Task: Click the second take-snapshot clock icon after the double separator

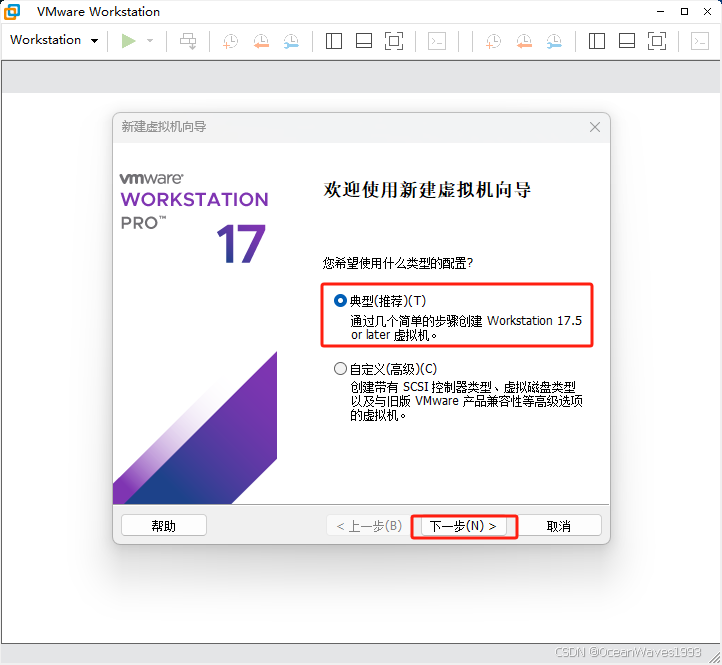Action: coord(493,41)
